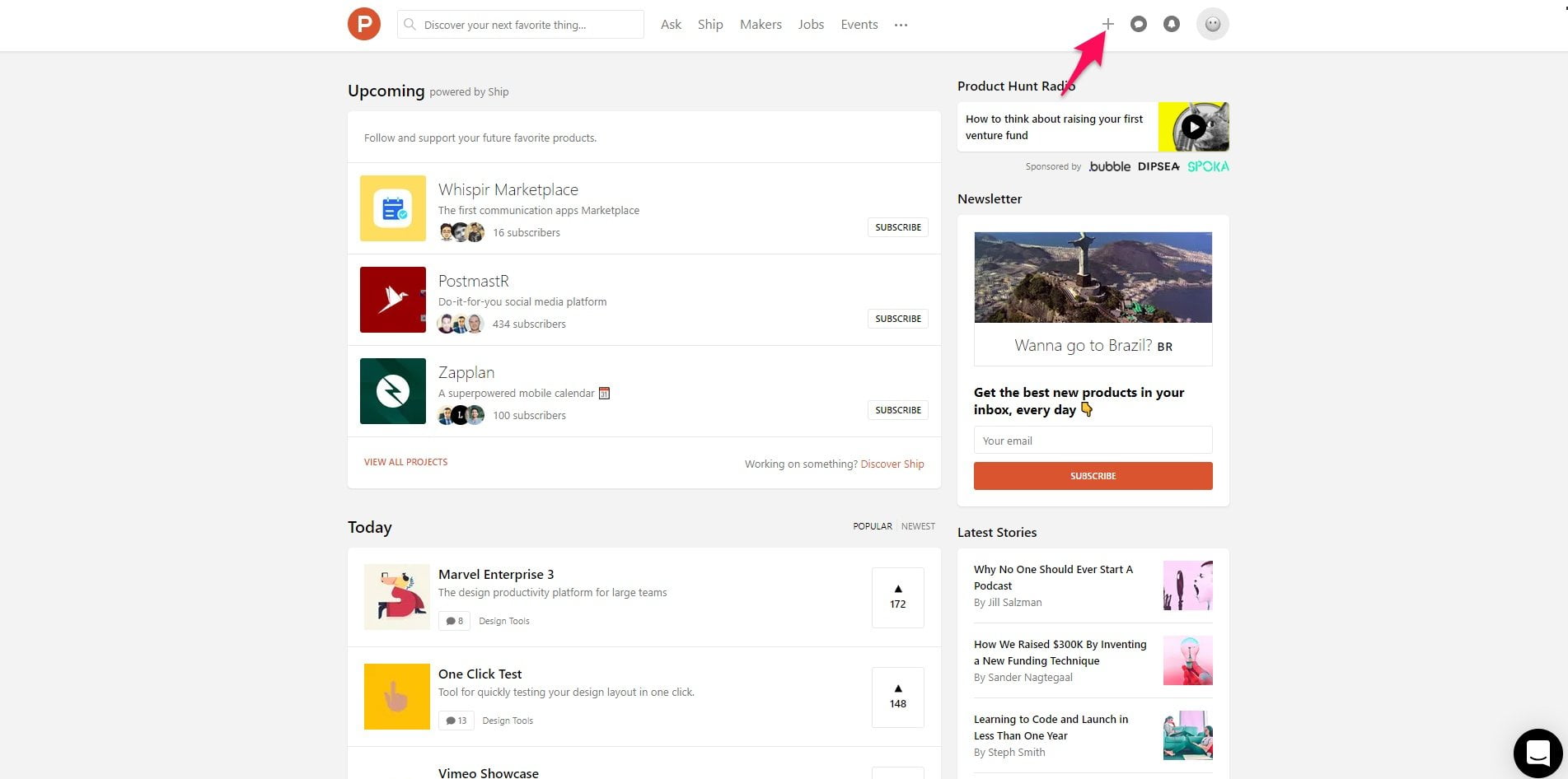Open the Jobs menu item
This screenshot has width=1568, height=779.
coord(811,25)
